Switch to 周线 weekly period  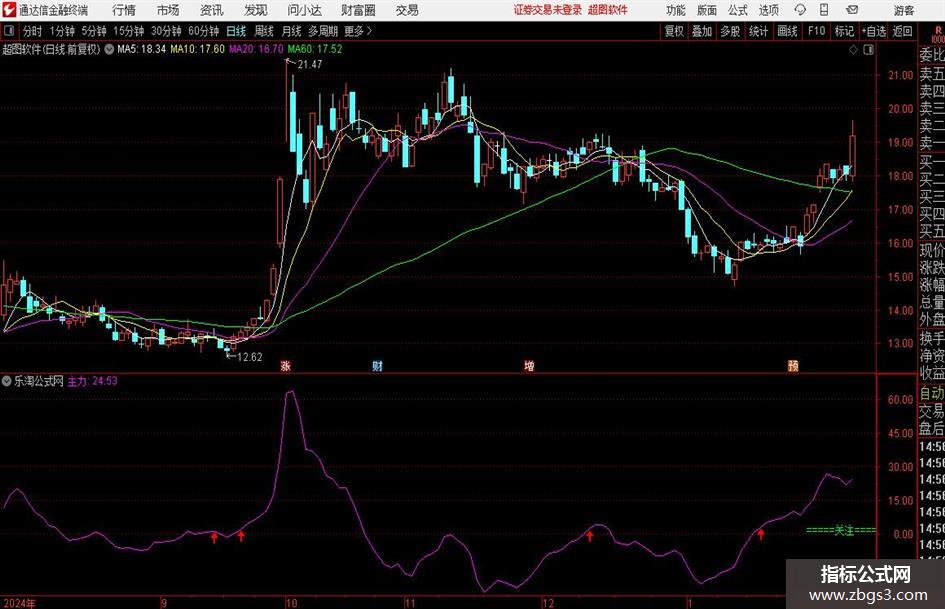pos(264,31)
